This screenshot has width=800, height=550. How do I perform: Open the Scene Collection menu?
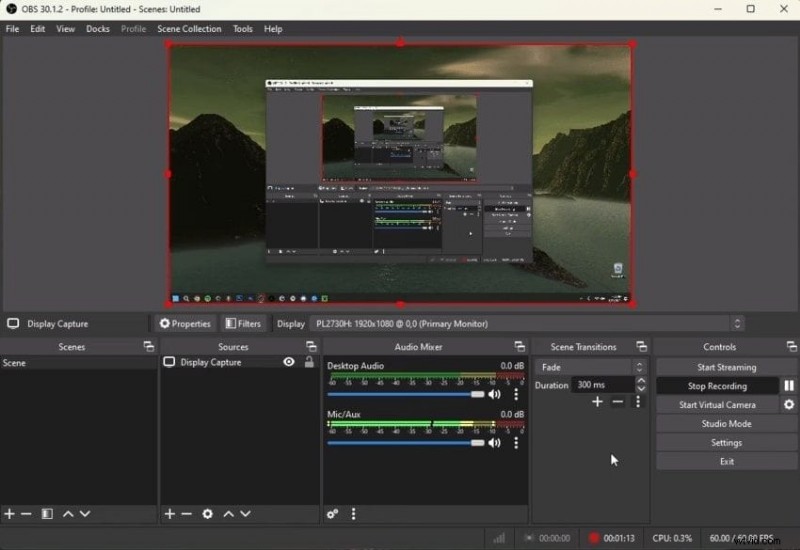(x=189, y=29)
